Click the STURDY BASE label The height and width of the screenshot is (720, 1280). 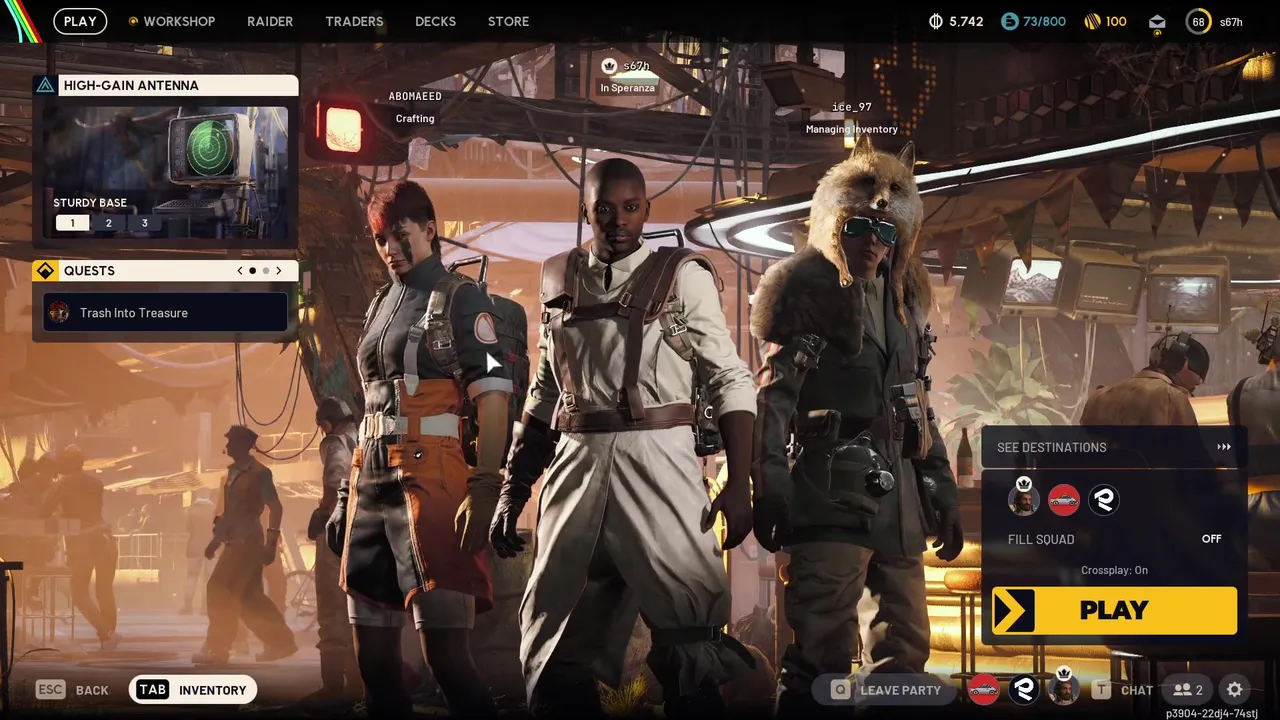(x=90, y=203)
